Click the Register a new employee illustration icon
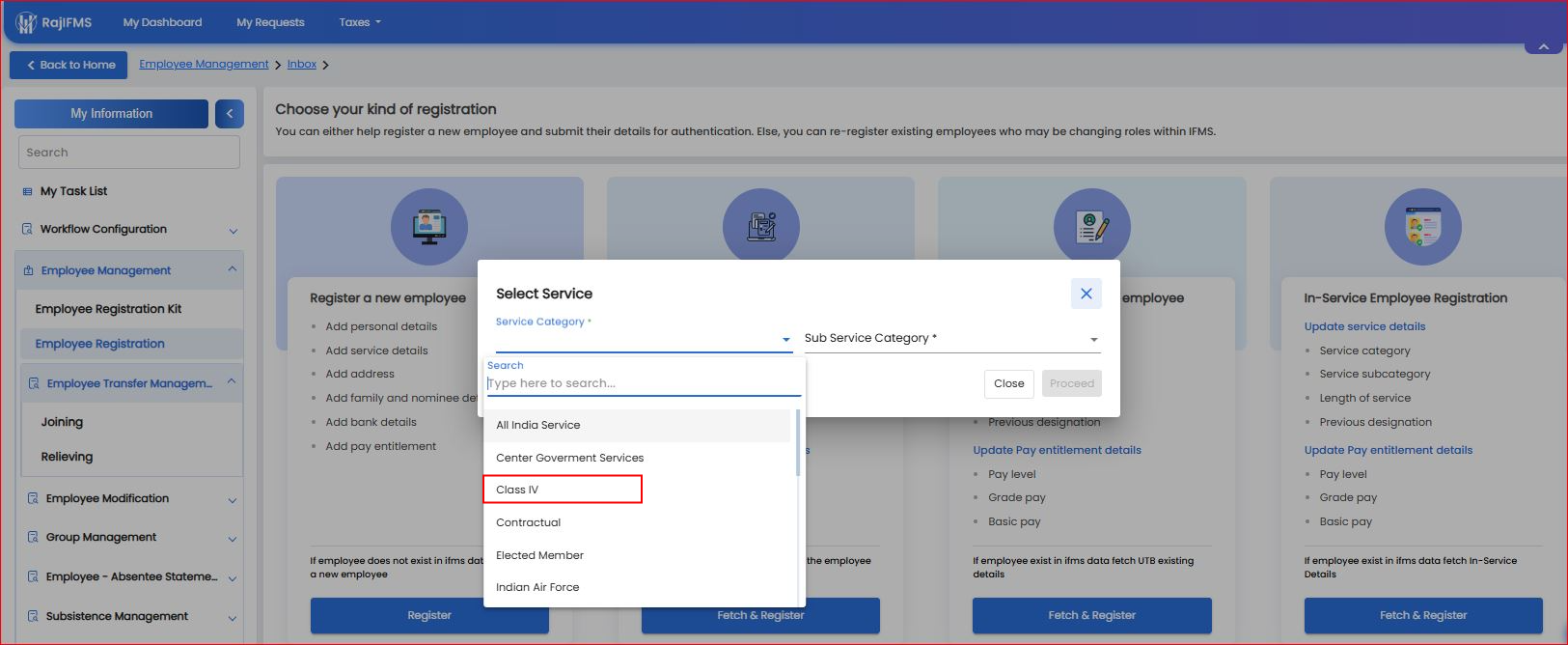The height and width of the screenshot is (645, 1568). pos(429,227)
